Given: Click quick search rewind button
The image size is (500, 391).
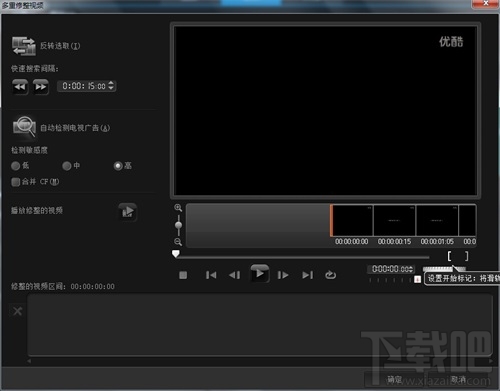Looking at the screenshot, I should (20, 87).
